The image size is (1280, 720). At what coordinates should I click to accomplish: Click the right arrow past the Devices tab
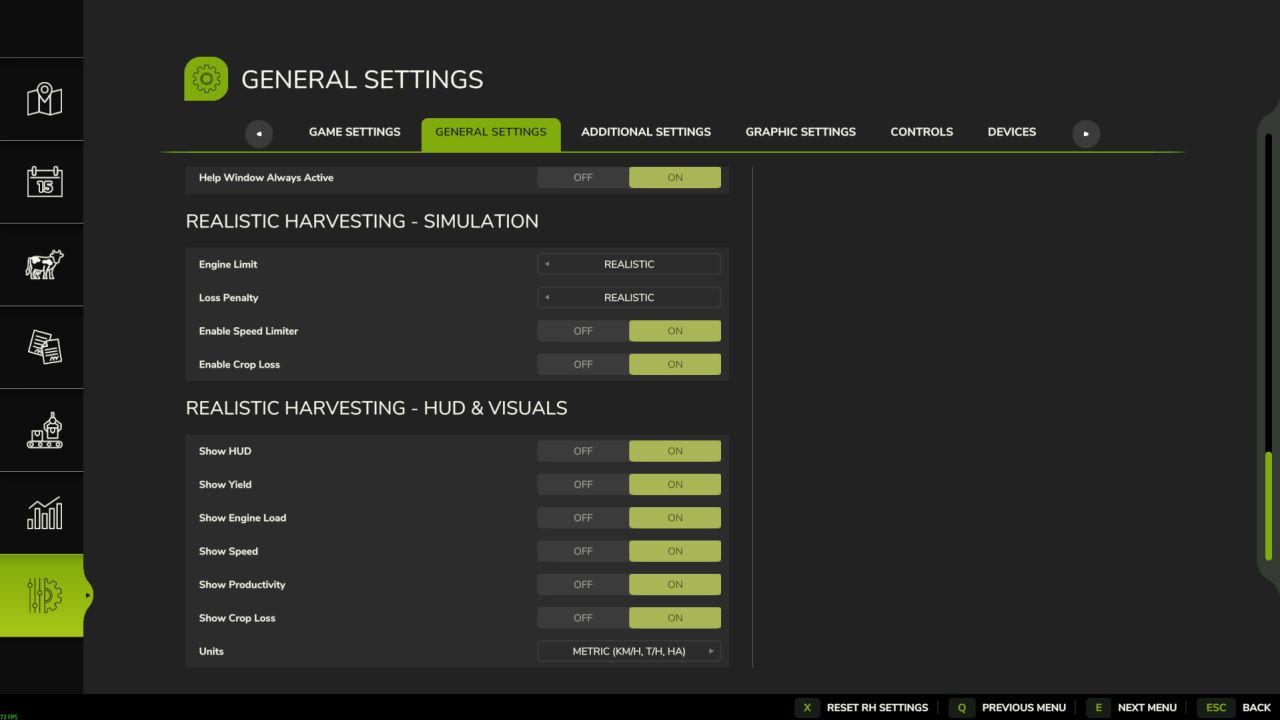click(1086, 133)
